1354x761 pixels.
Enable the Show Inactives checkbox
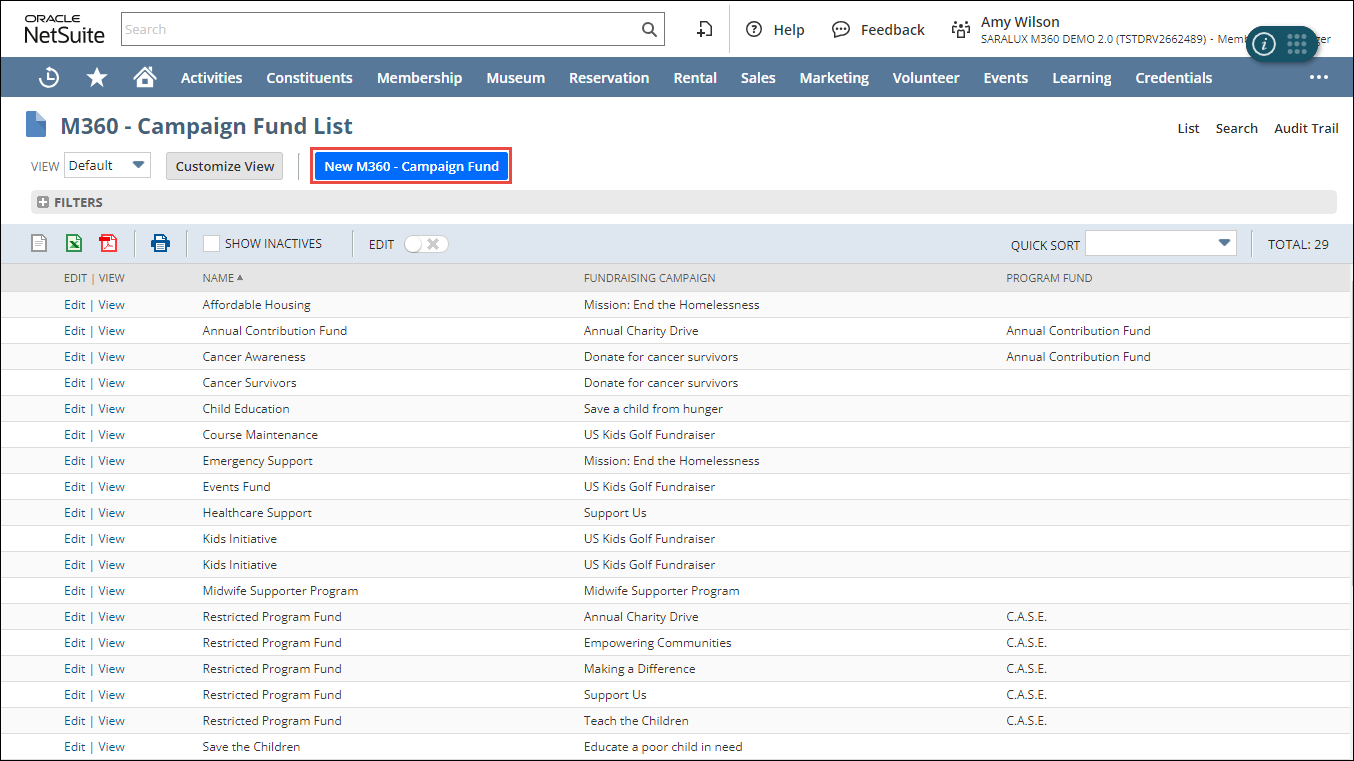[x=211, y=243]
